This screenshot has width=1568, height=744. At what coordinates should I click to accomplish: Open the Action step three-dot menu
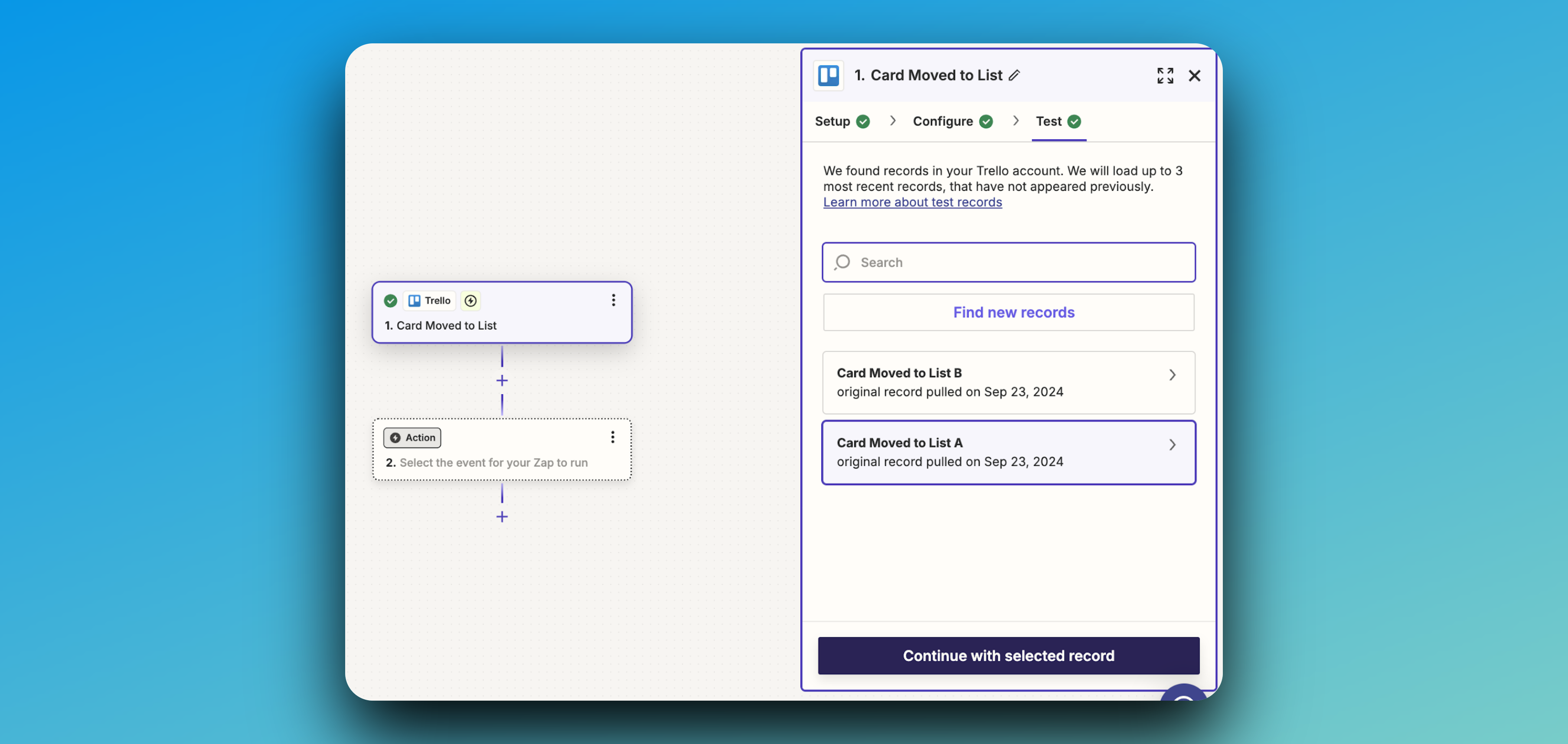[612, 437]
